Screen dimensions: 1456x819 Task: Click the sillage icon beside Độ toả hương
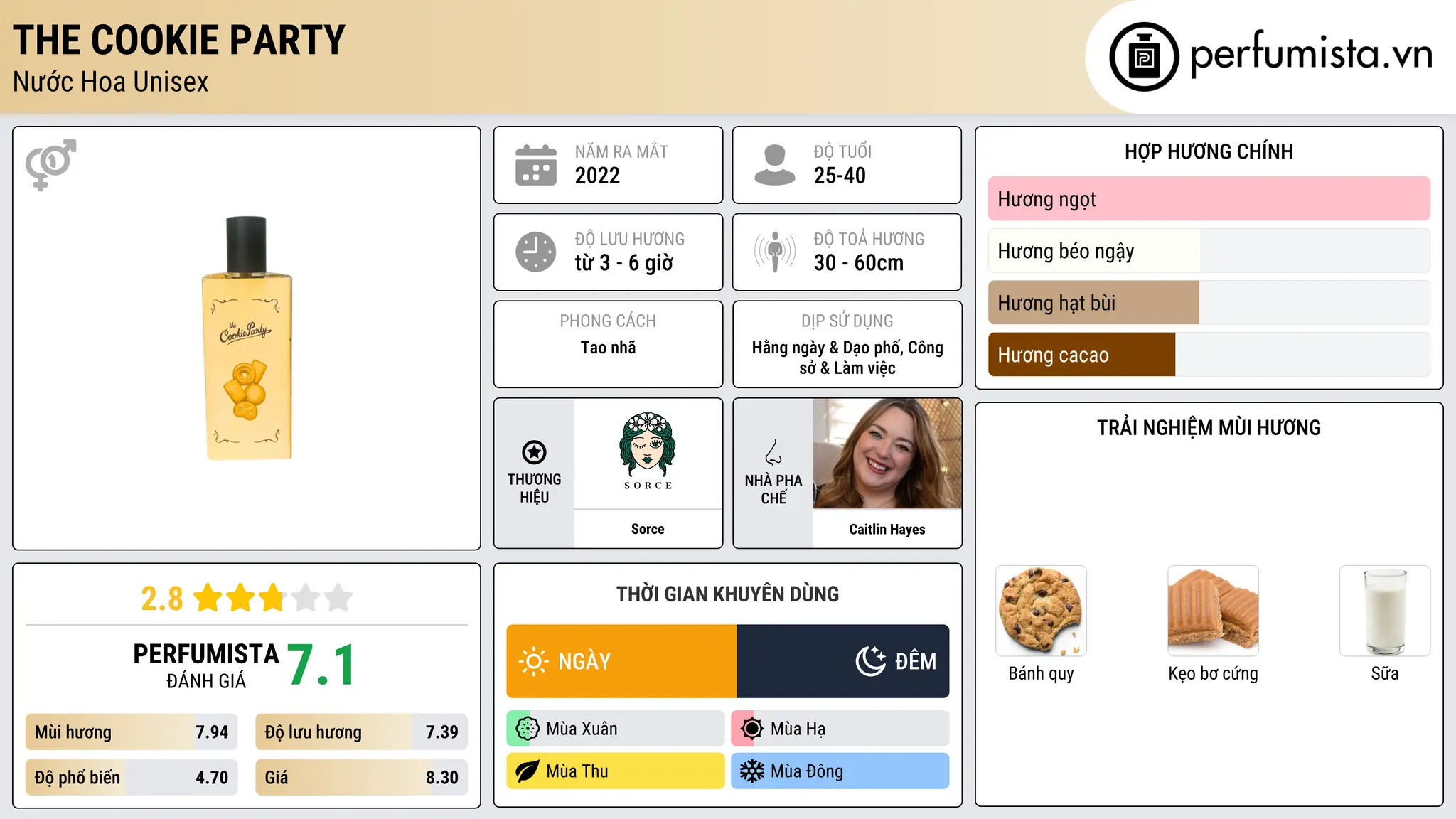click(x=775, y=252)
